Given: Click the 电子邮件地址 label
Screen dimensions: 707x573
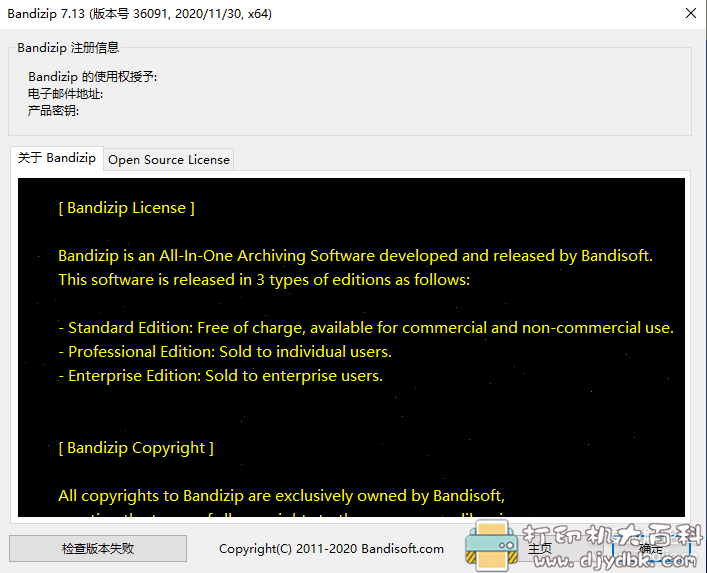Looking at the screenshot, I should (x=65, y=94).
